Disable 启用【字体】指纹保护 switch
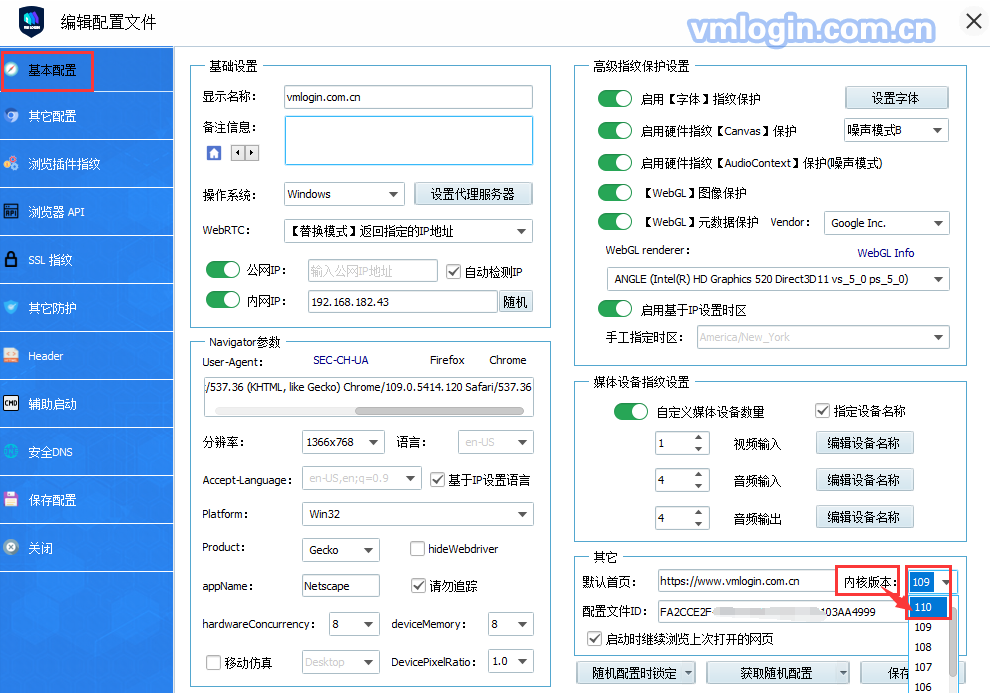Screen dimensions: 990x693 point(615,98)
